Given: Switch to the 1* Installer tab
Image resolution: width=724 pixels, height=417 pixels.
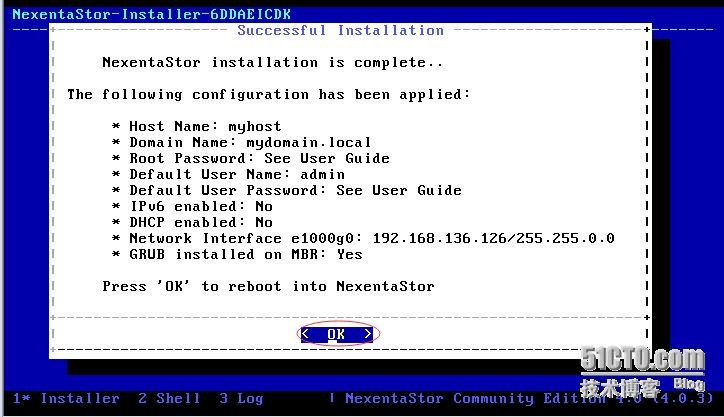Looking at the screenshot, I should point(66,399).
